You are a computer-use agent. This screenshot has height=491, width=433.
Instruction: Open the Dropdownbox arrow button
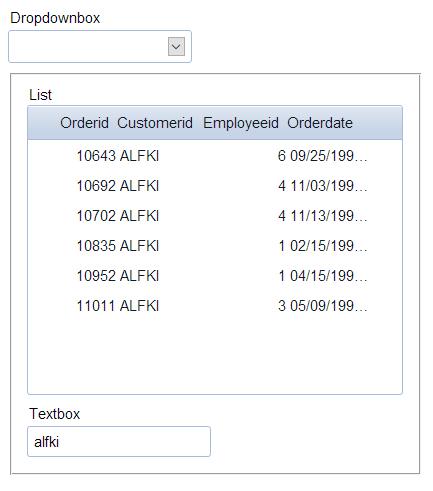[176, 47]
